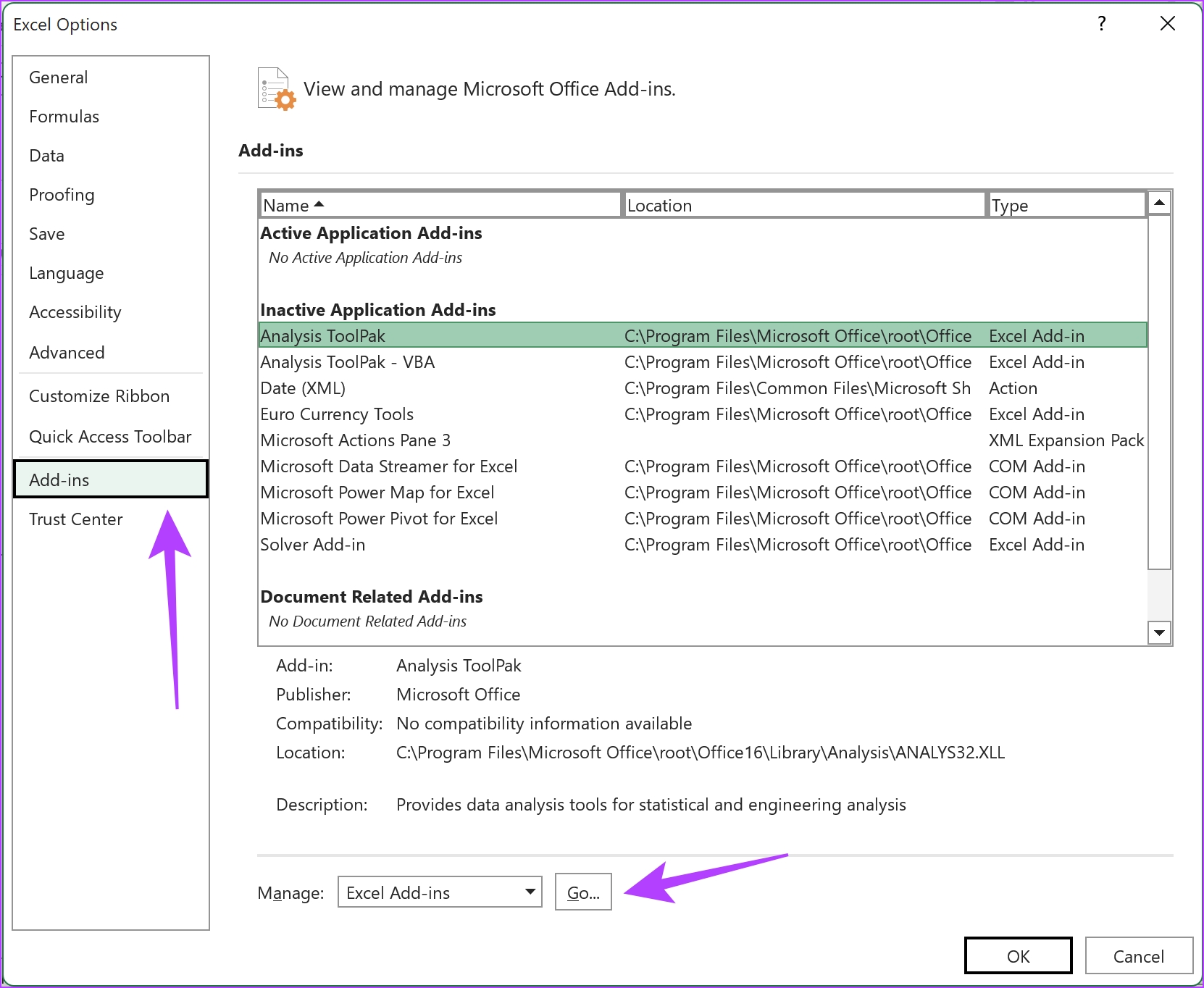Select Microsoft Power Map for Excel

tap(703, 493)
